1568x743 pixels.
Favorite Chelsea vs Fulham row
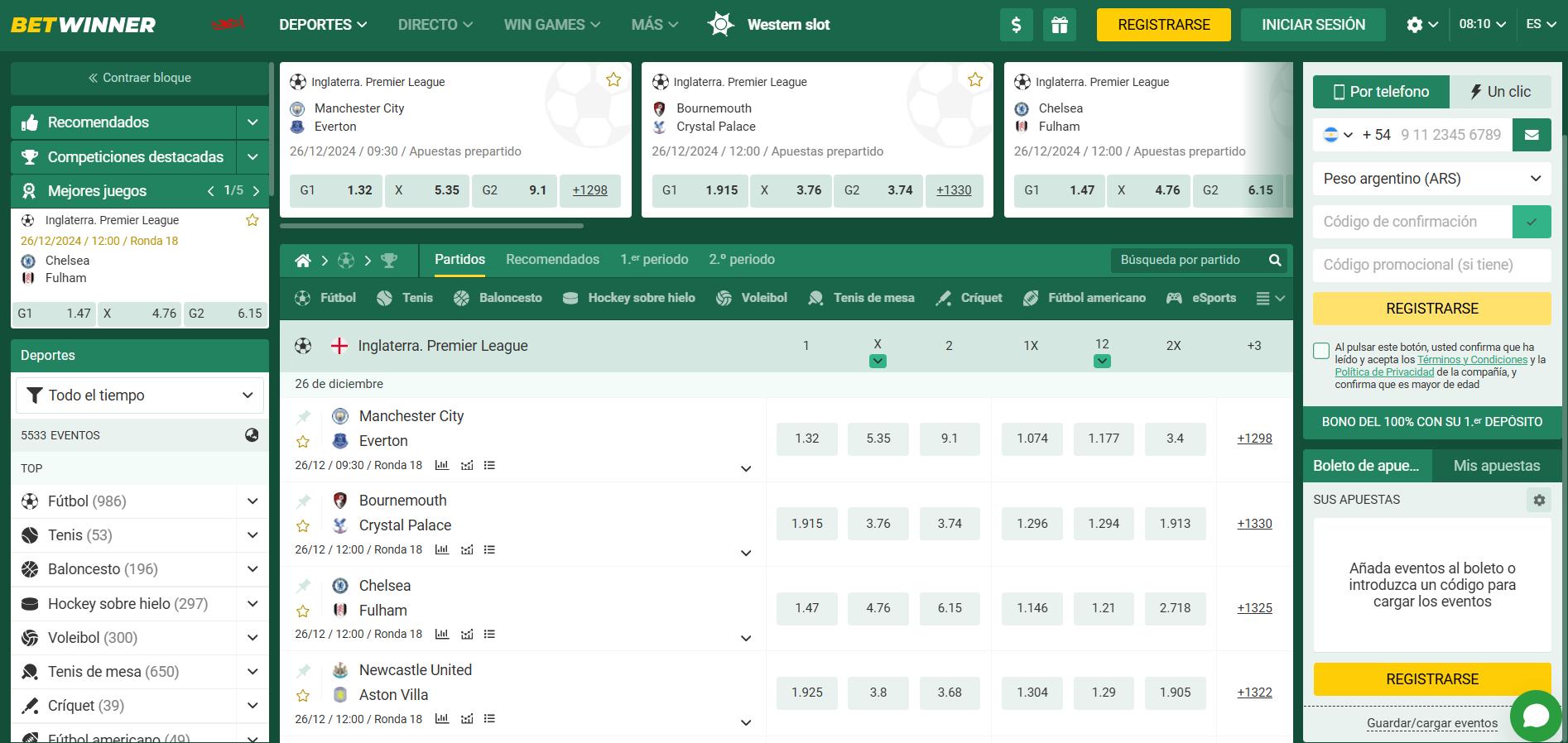click(x=303, y=611)
